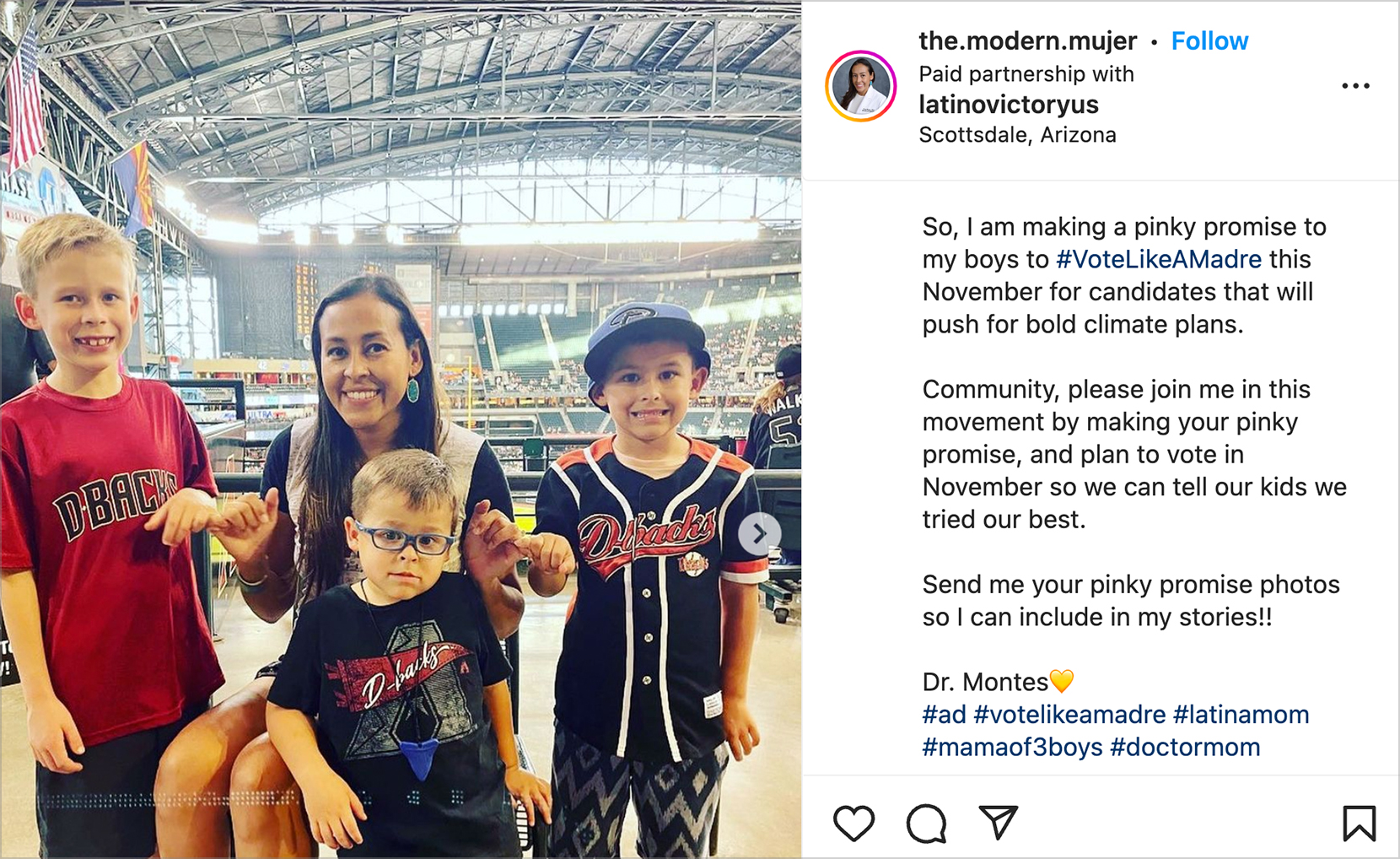Advance to next photo with carousel arrow
The width and height of the screenshot is (1400, 859).
point(759,533)
